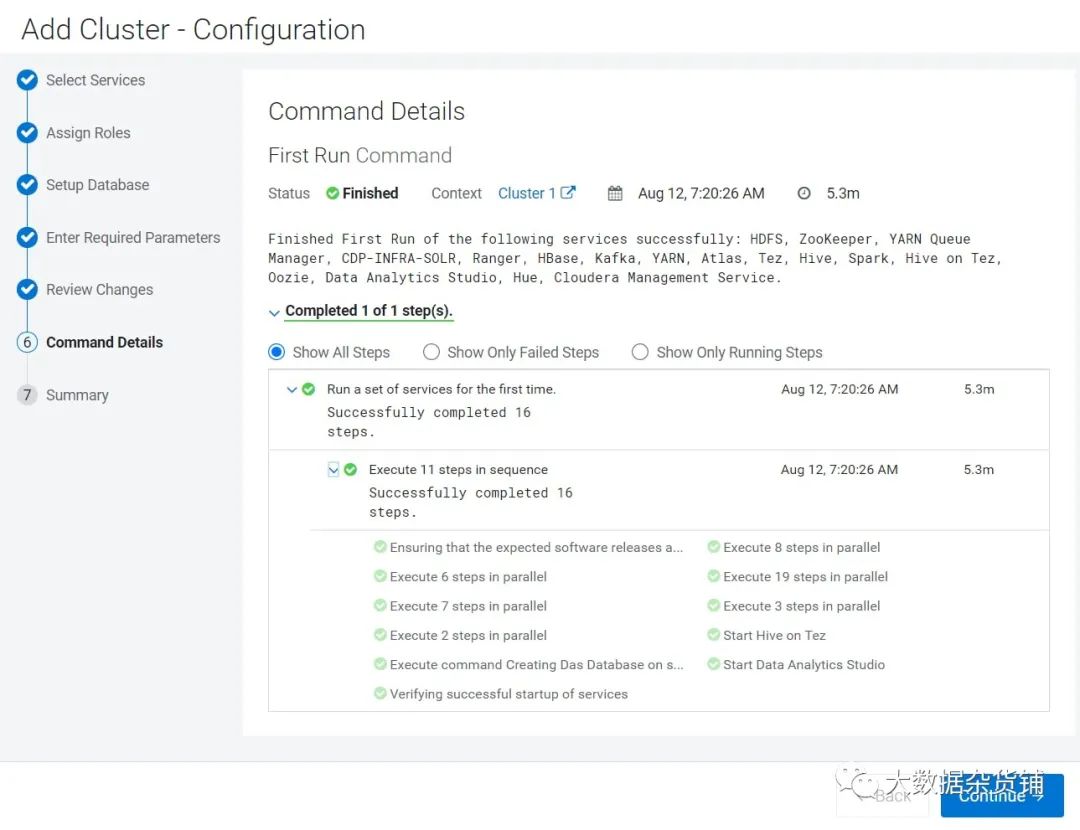
Task: Click check icon for Execute 6 steps in parallel
Action: pyautogui.click(x=380, y=576)
